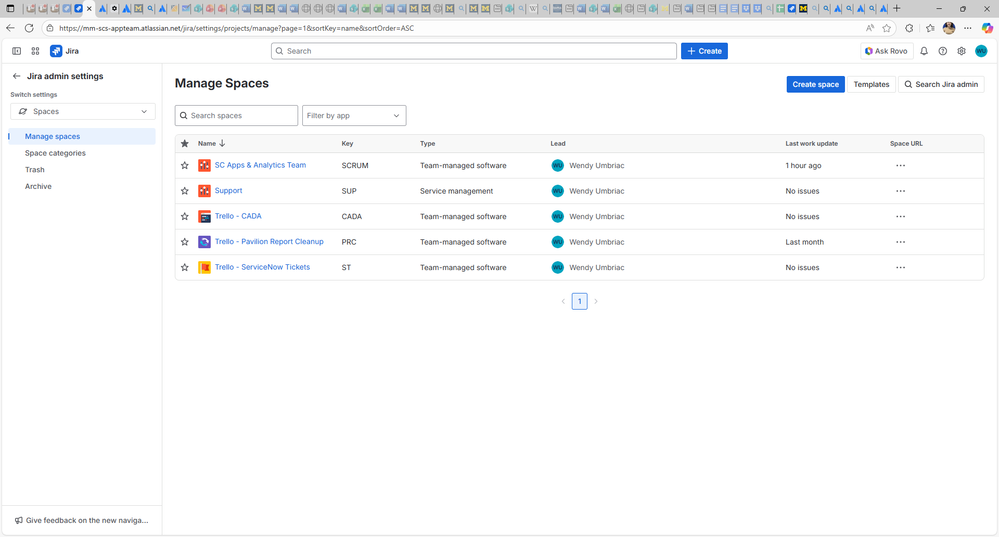
Task: Open the Support space link
Action: click(x=228, y=190)
